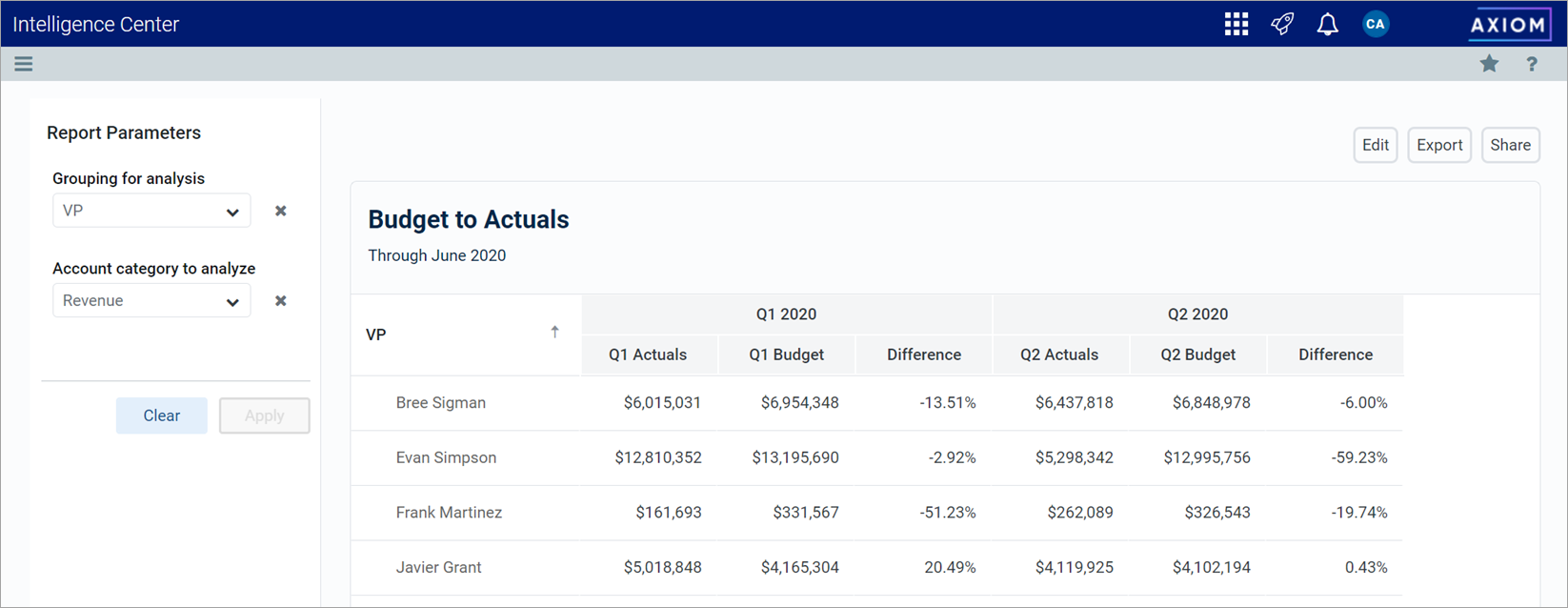The height and width of the screenshot is (608, 1568).
Task: Toggle sort order on VP column
Action: coord(554,333)
